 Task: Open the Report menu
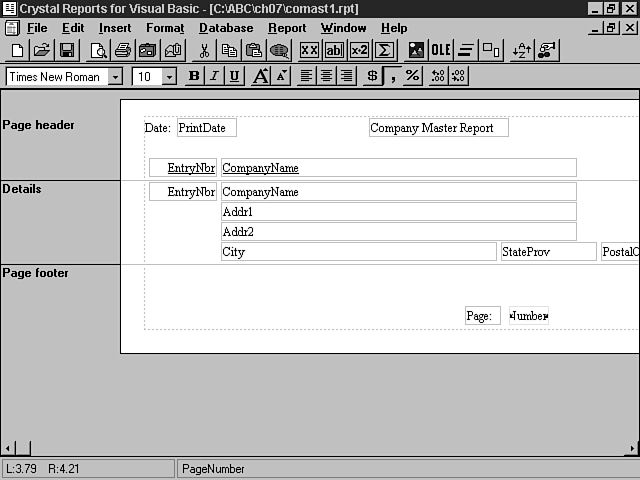pyautogui.click(x=287, y=28)
